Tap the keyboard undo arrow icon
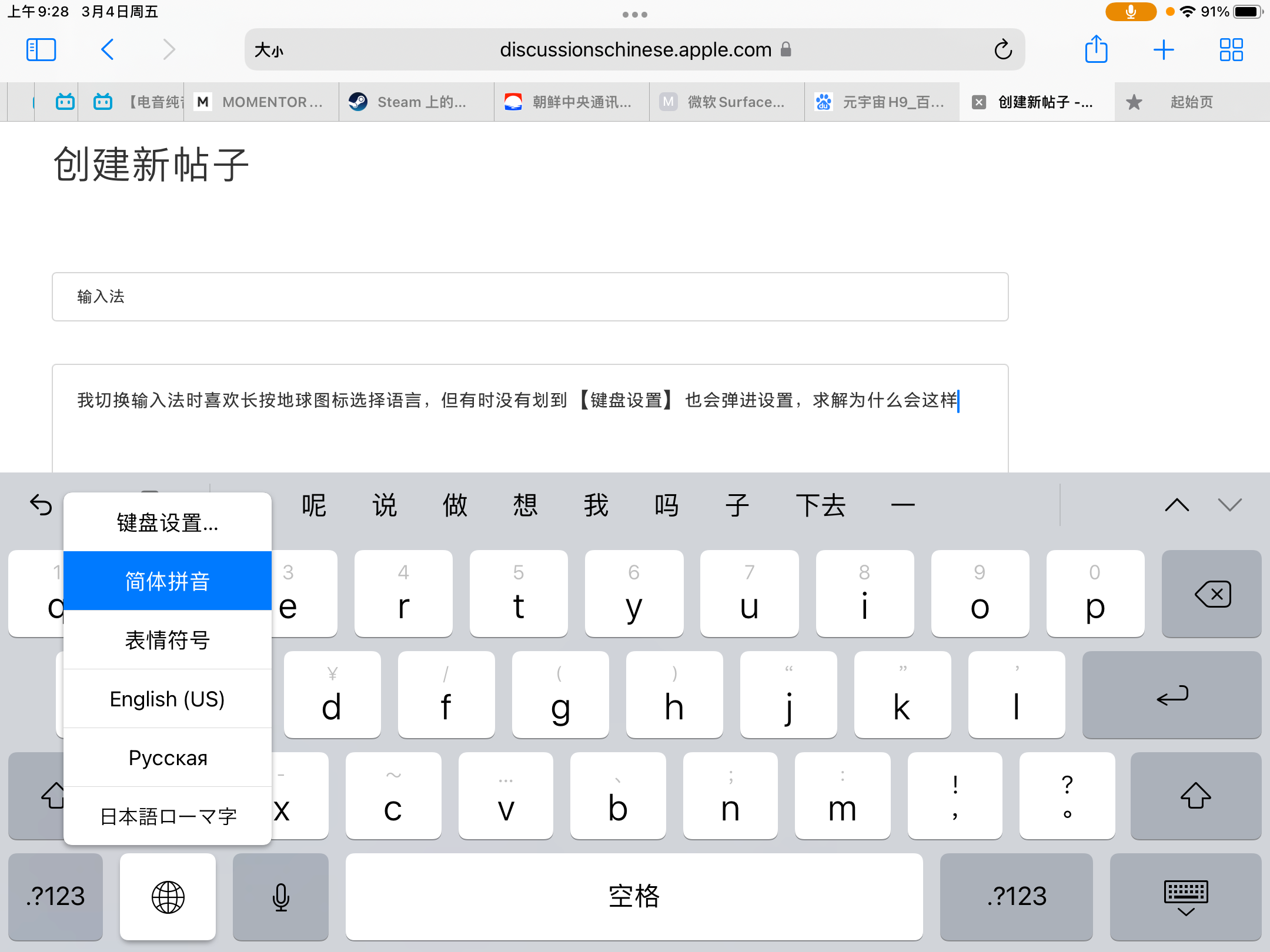Viewport: 1270px width, 952px height. pyautogui.click(x=41, y=505)
